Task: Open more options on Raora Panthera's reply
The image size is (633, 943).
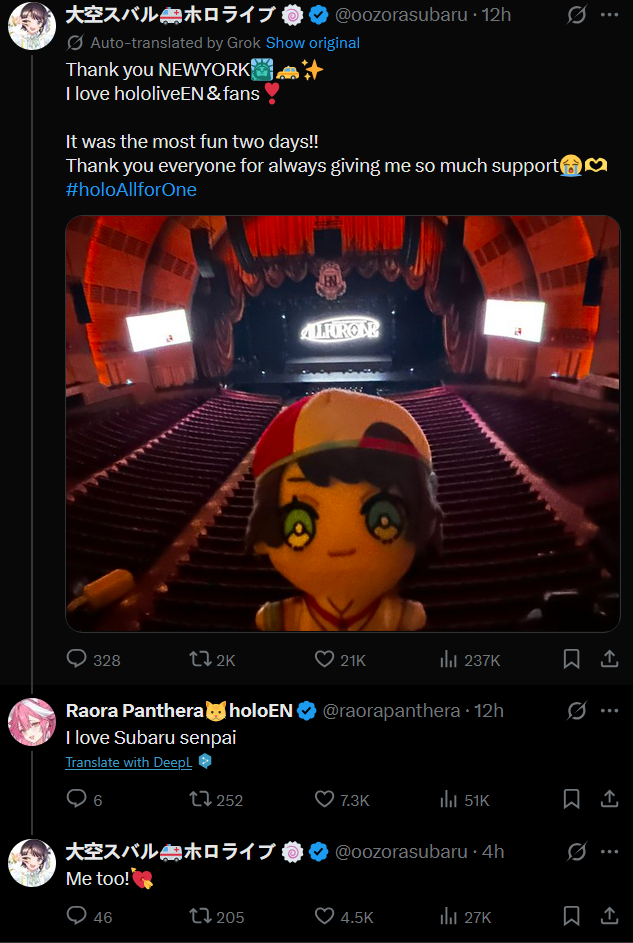Action: coord(609,711)
